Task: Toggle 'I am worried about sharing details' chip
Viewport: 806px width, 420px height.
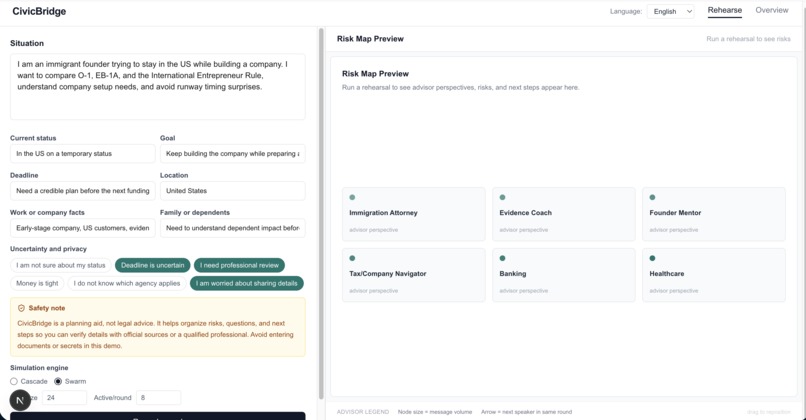Action: 247,283
